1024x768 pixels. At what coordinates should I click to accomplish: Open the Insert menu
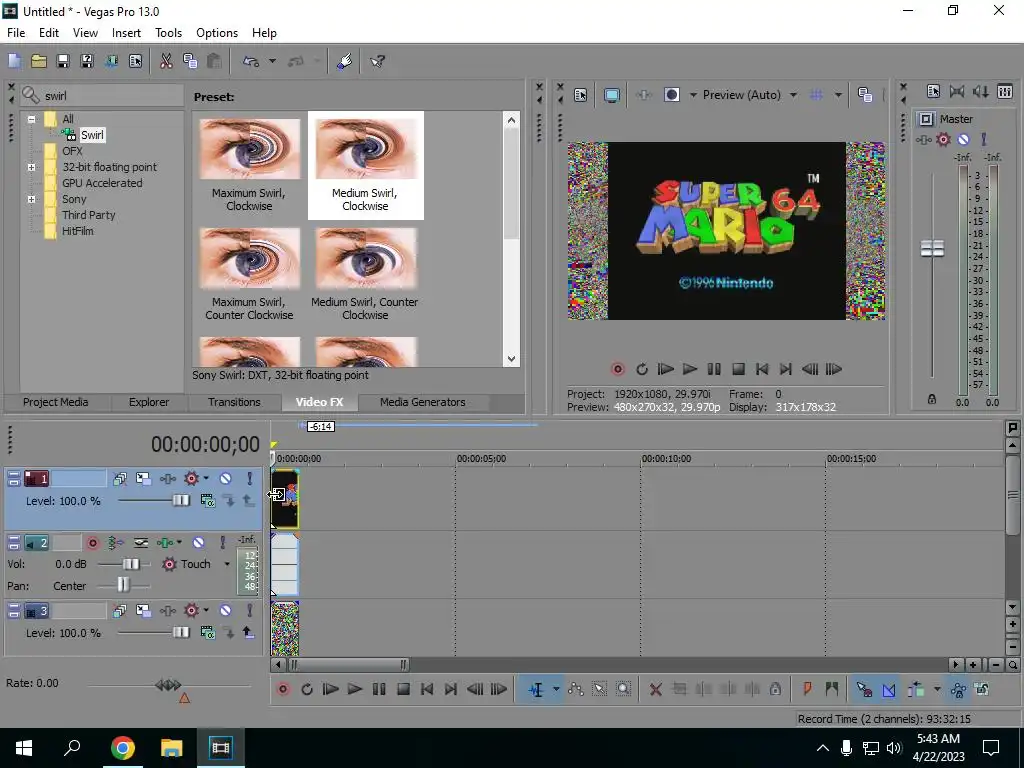pos(126,33)
